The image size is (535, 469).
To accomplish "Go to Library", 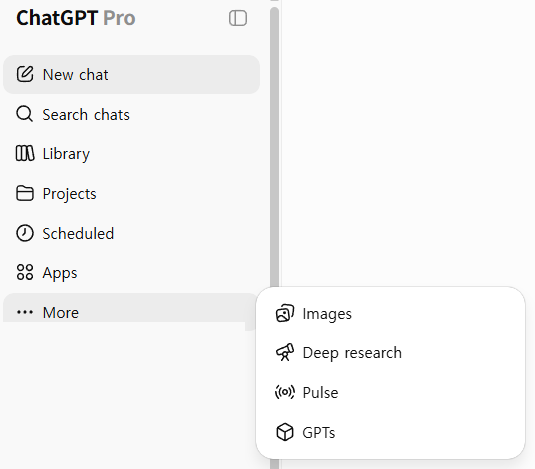I will (131, 153).
